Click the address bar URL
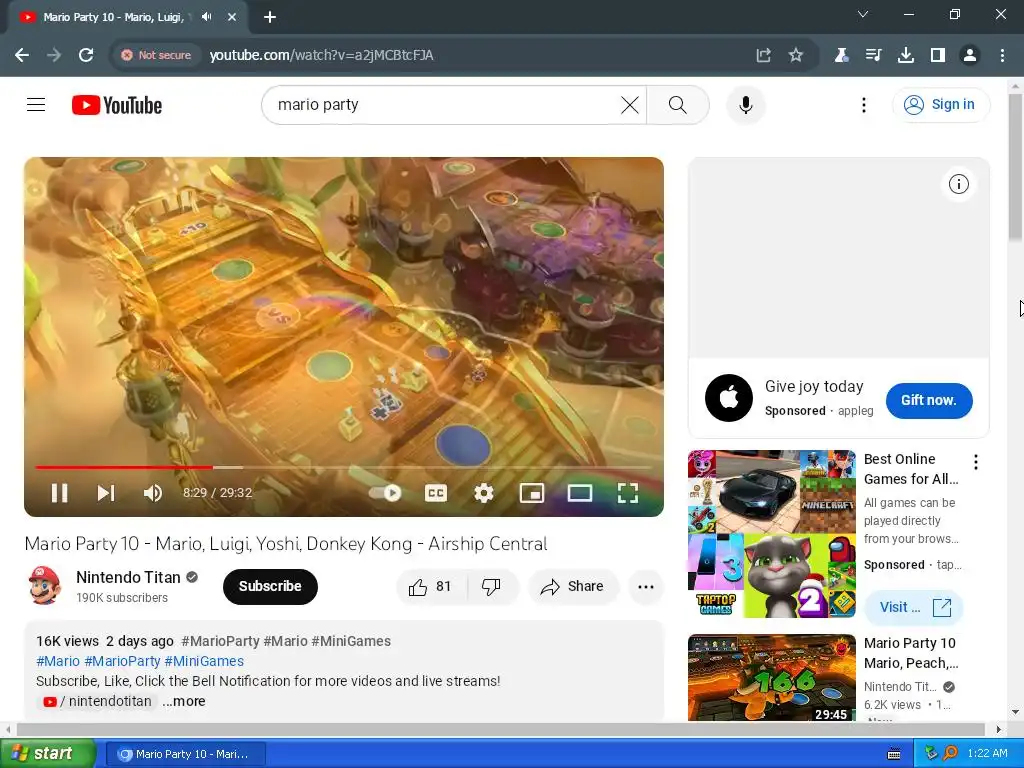This screenshot has width=1024, height=768. click(x=321, y=55)
